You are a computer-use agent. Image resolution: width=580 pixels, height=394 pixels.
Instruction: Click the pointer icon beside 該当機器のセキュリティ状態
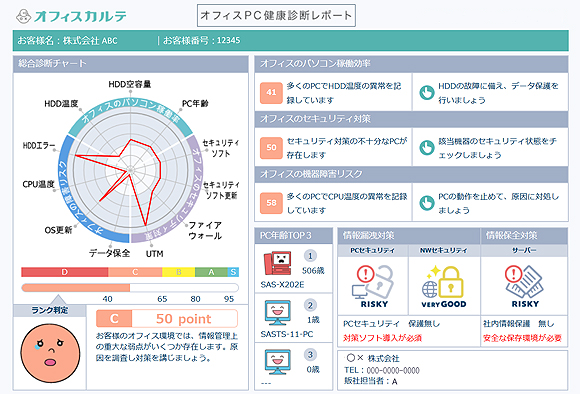[x=426, y=148]
